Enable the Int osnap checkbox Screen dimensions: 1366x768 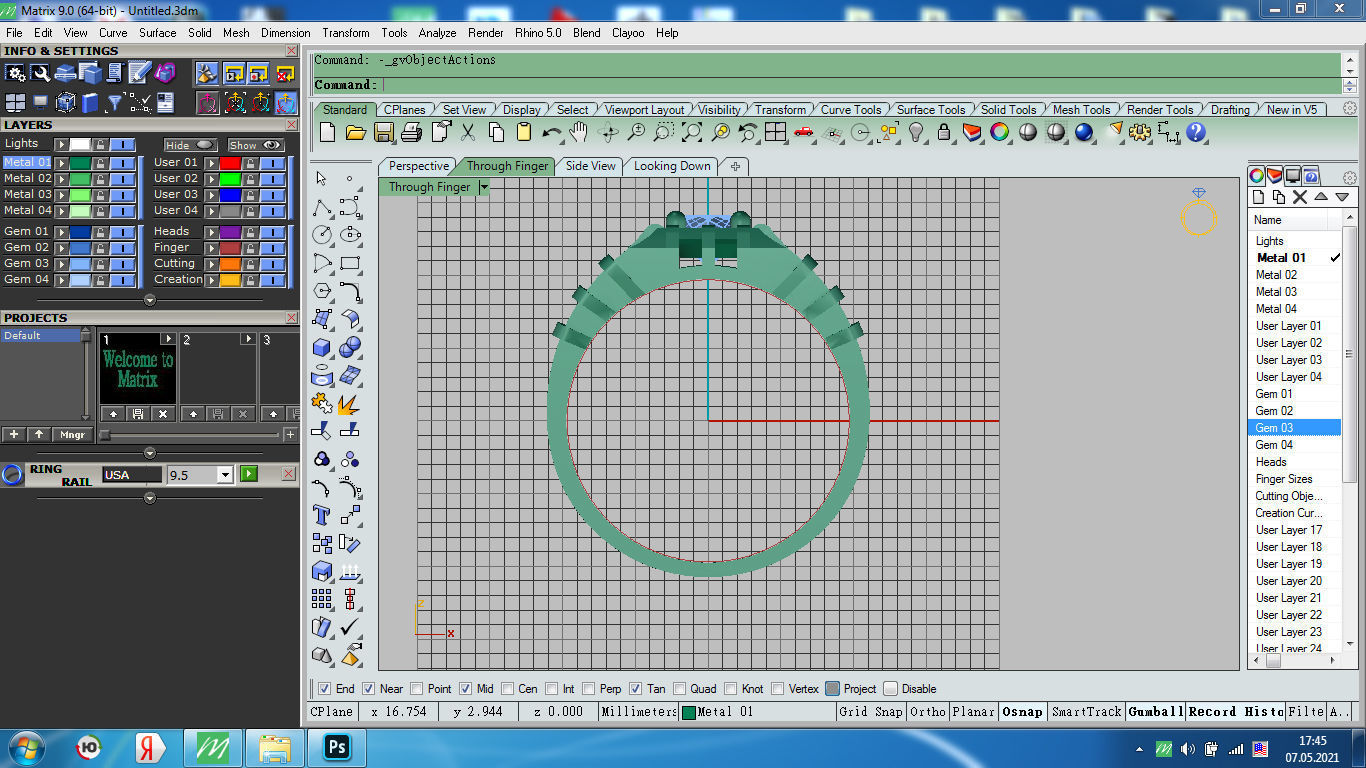(x=552, y=689)
